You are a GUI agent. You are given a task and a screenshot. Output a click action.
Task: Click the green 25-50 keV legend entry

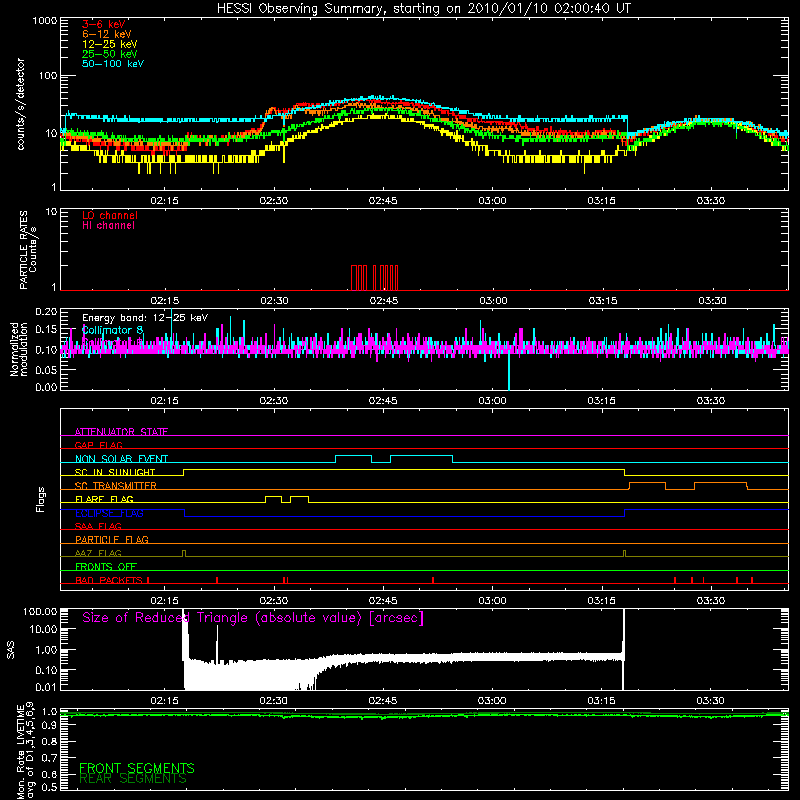110,54
